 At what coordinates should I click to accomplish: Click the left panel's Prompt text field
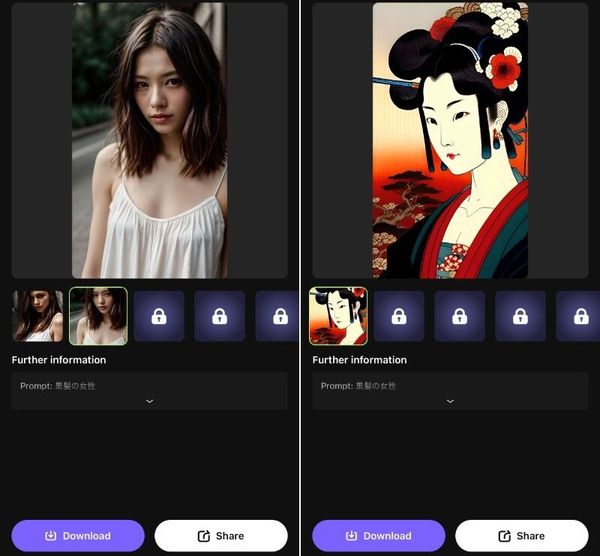point(149,391)
